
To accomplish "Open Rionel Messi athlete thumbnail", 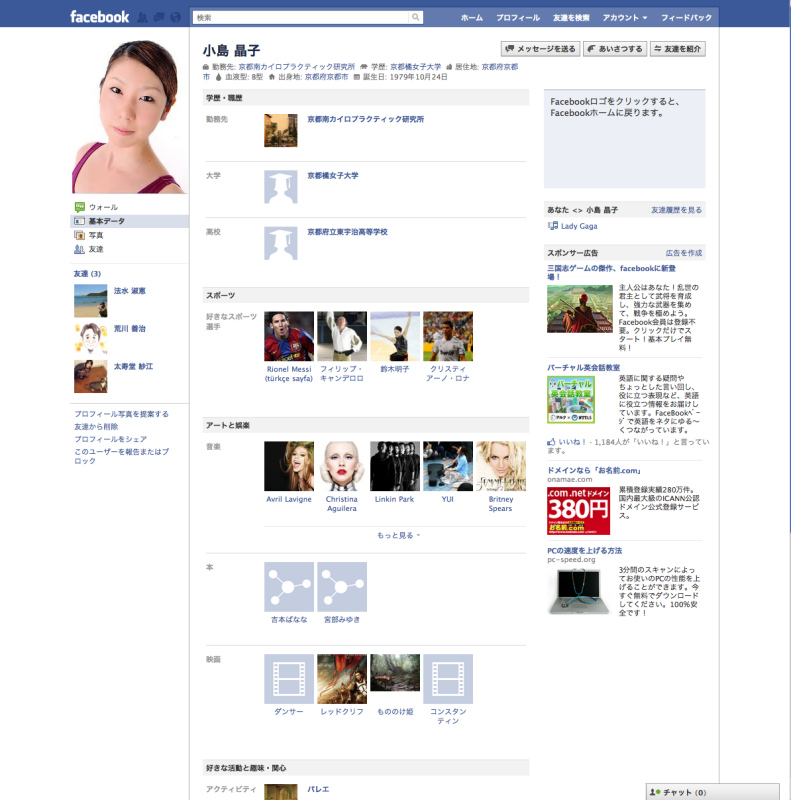I will point(289,336).
